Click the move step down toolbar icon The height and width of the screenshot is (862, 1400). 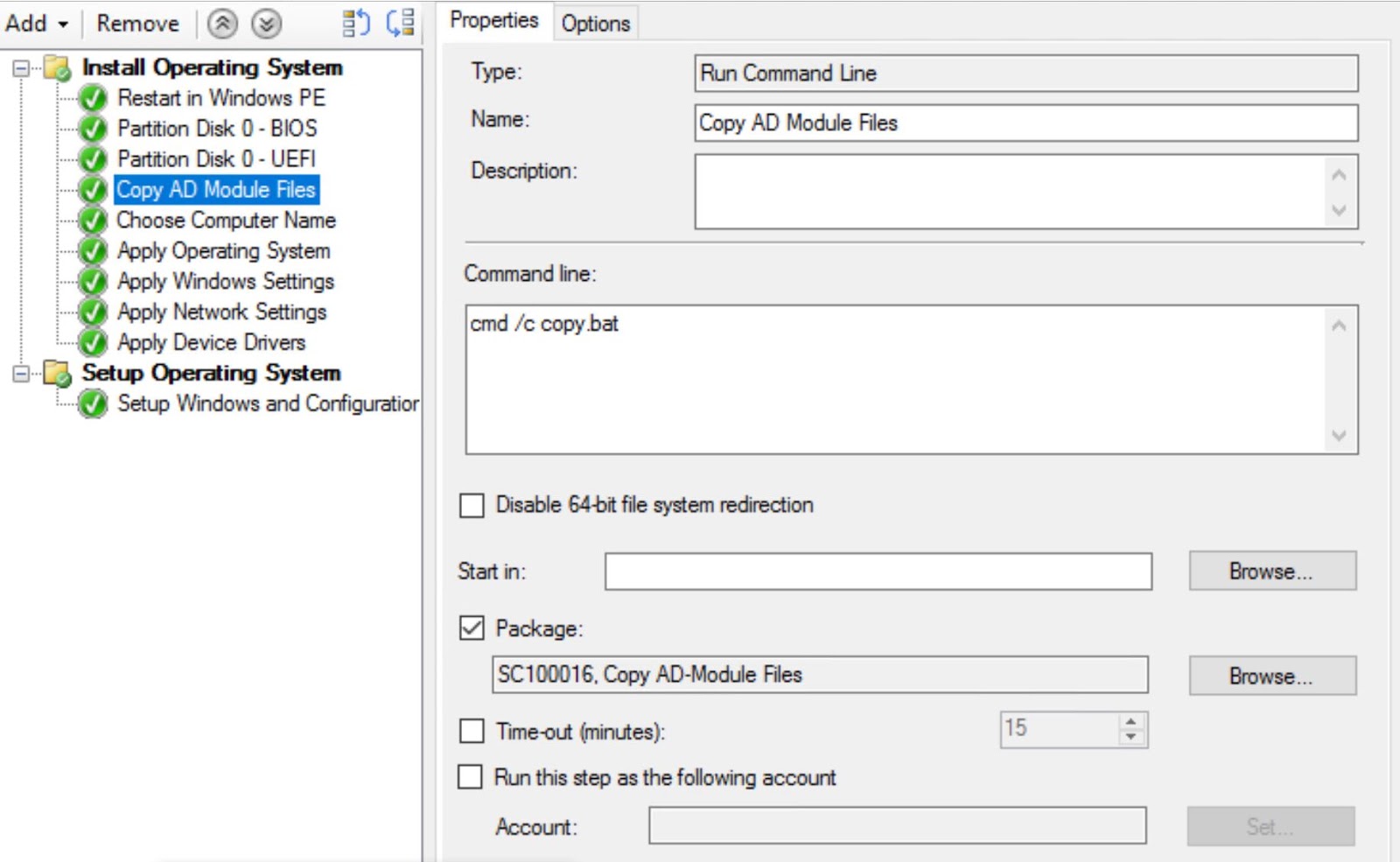point(268,24)
